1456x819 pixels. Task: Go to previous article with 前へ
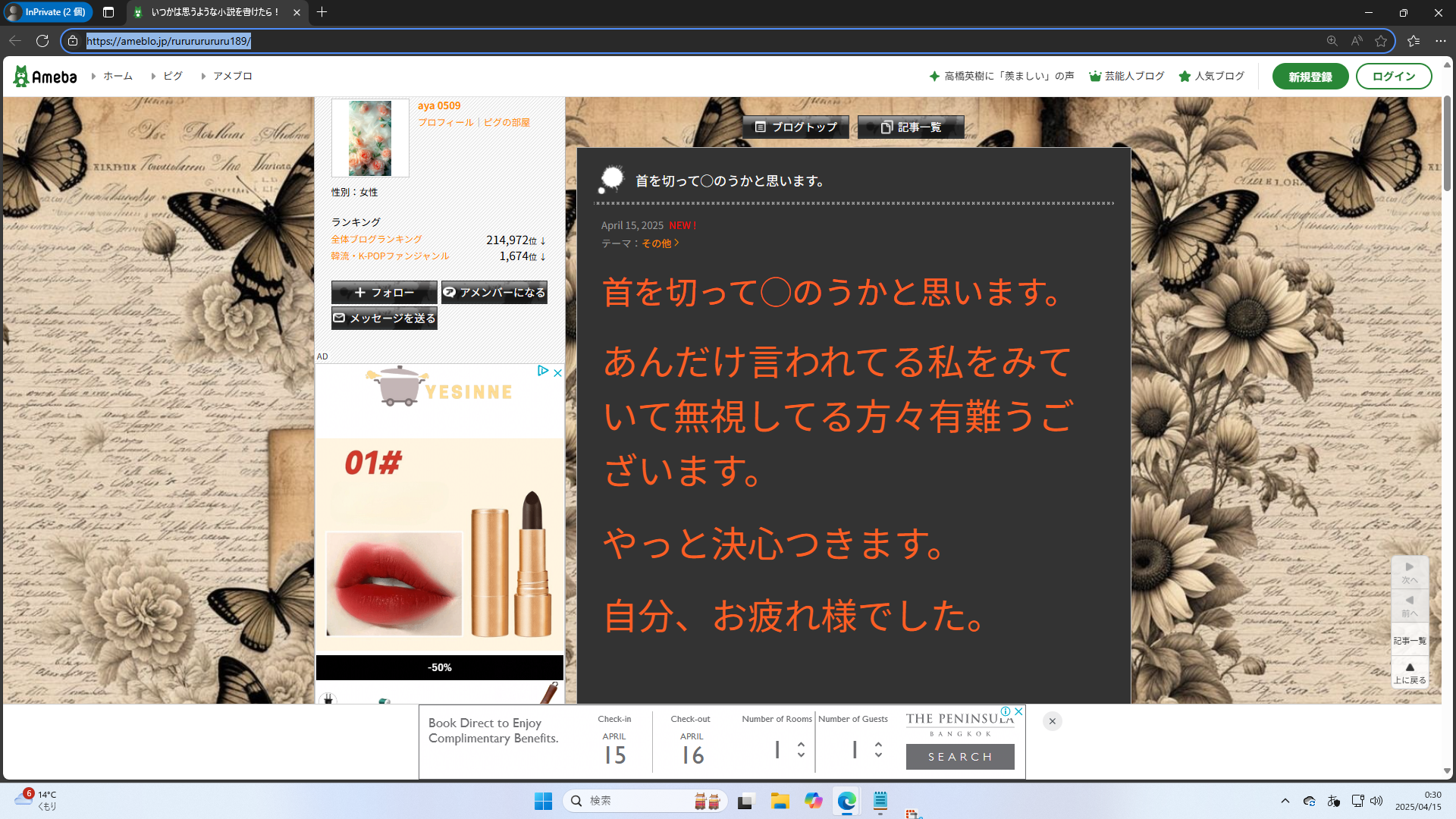click(x=1410, y=606)
